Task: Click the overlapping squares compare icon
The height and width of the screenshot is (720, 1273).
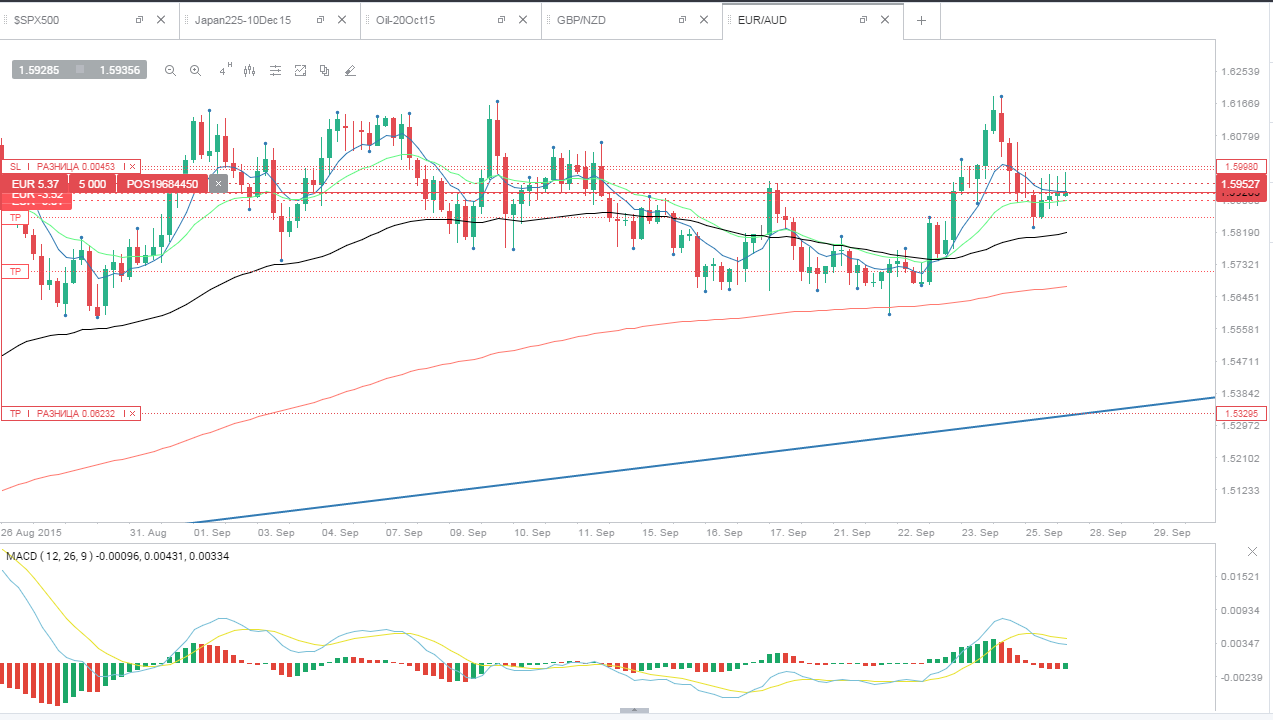Action: (325, 70)
